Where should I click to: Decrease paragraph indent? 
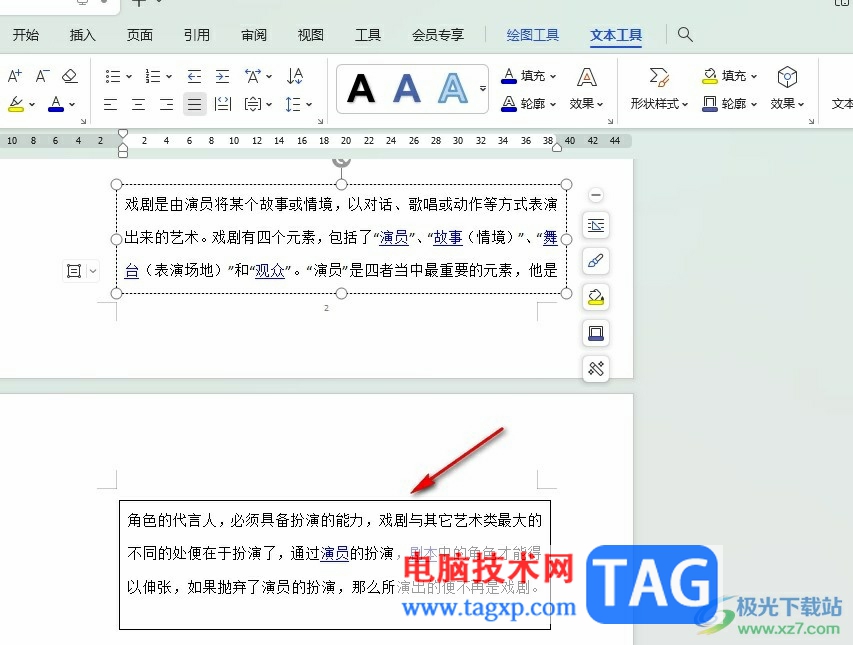coord(194,76)
